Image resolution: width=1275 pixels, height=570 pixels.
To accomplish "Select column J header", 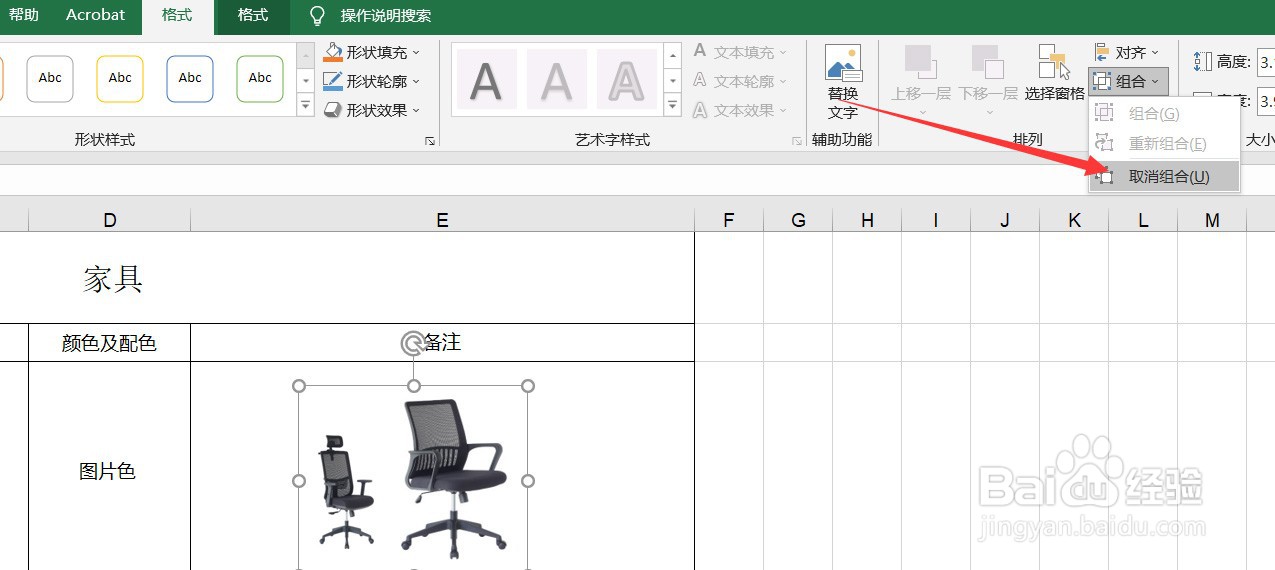I will pos(1005,220).
